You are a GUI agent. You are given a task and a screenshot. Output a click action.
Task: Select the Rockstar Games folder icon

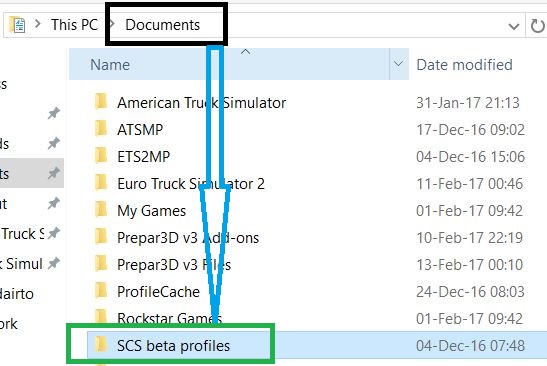101,317
